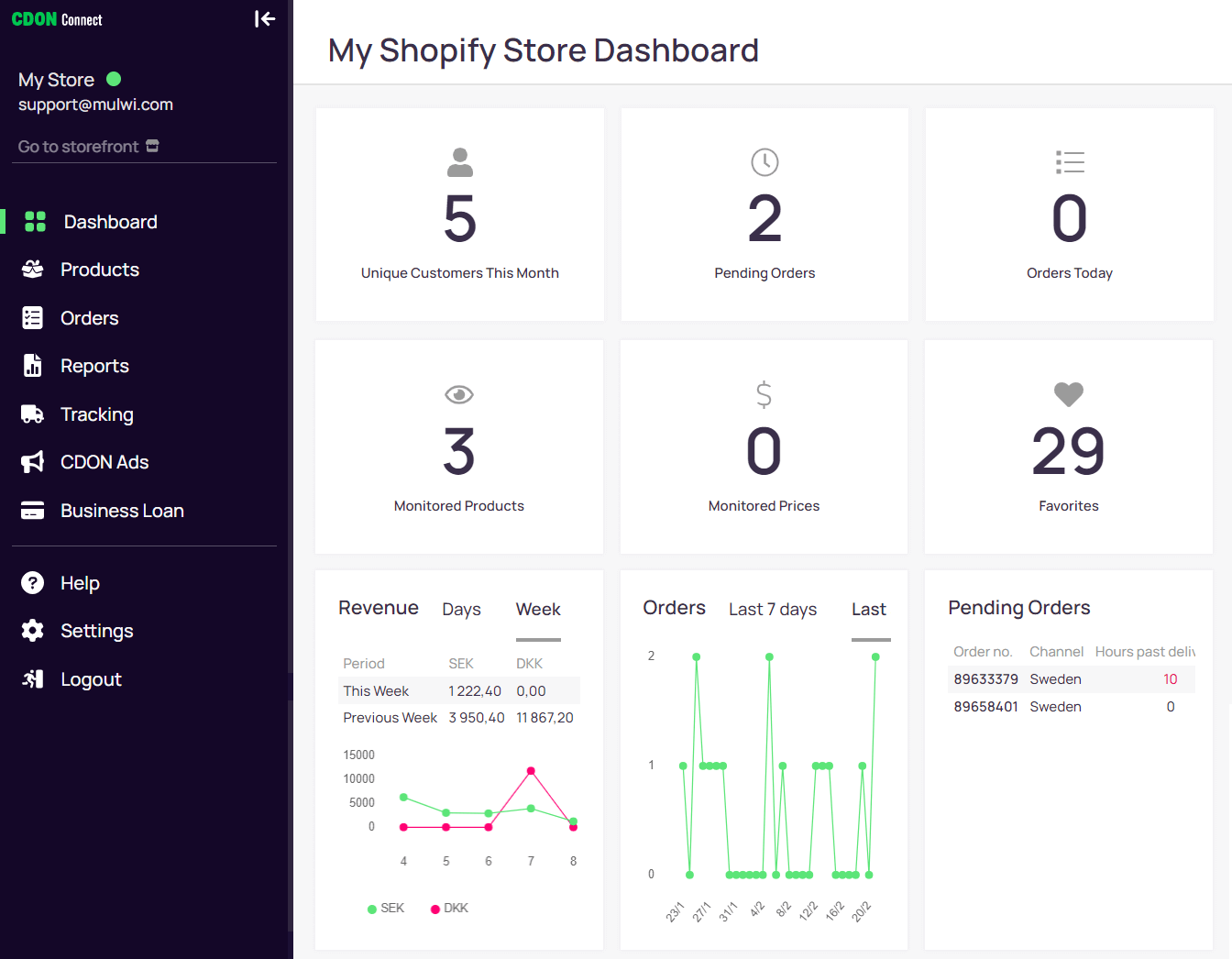Open the Monitored Products card
The image size is (1232, 959).
[x=459, y=447]
